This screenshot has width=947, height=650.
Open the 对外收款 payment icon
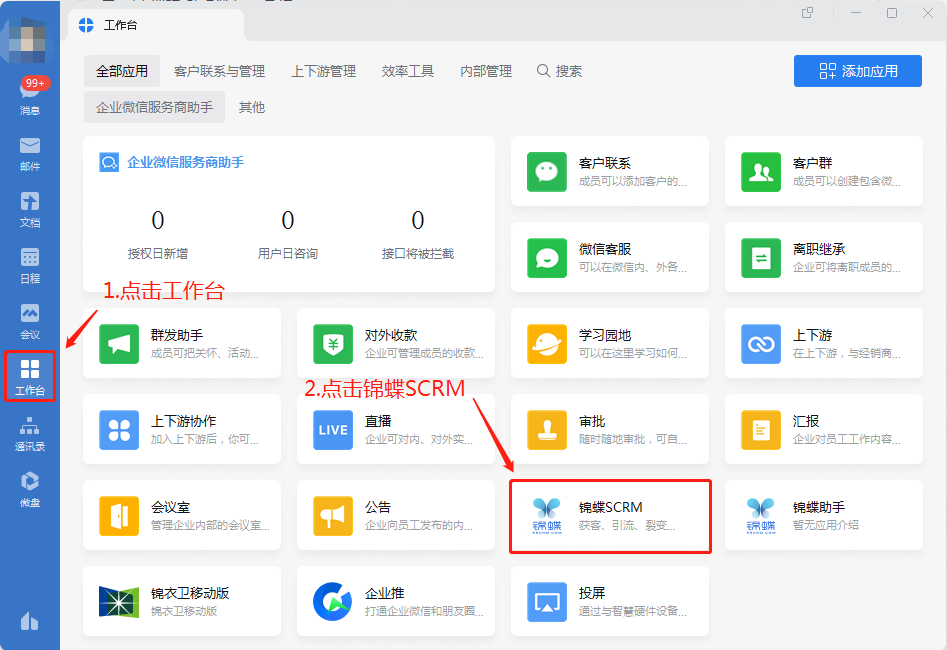pos(333,344)
